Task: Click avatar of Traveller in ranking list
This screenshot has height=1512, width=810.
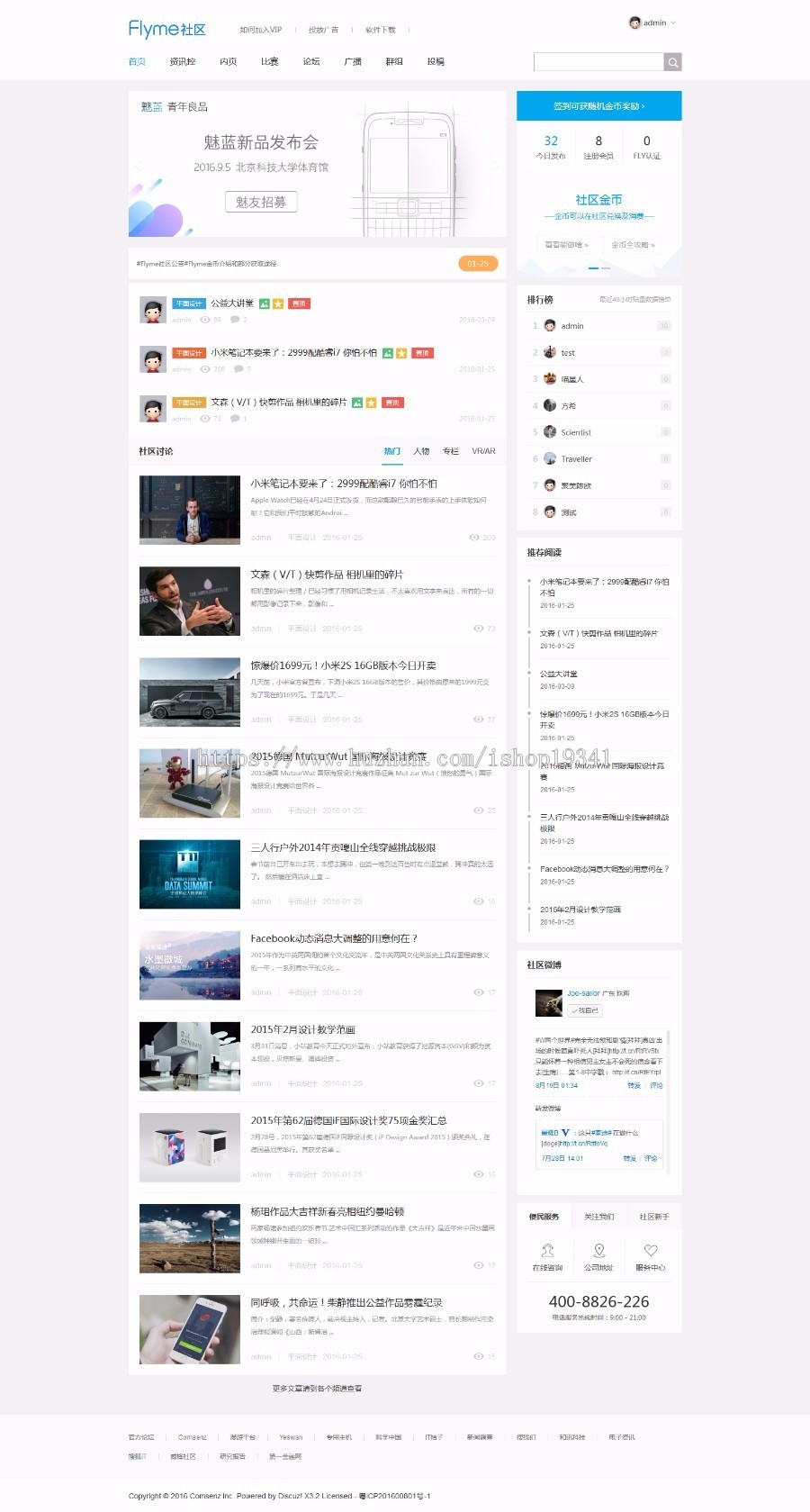Action: coord(550,458)
